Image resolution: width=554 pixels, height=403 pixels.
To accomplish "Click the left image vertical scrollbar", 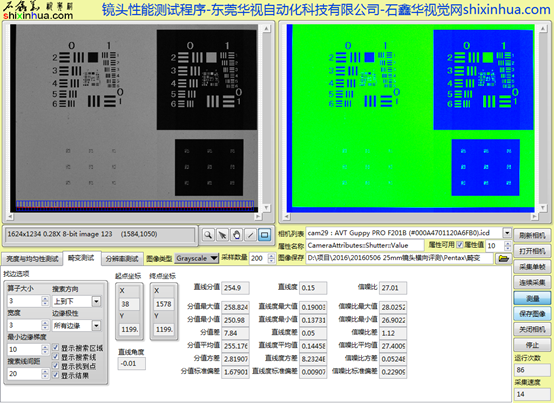I will (267, 118).
